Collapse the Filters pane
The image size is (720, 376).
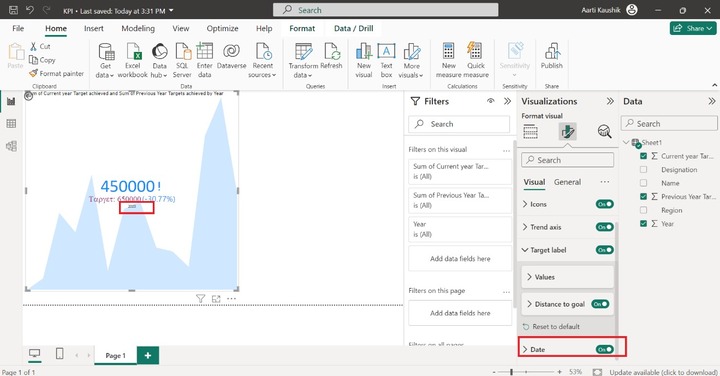(x=507, y=101)
